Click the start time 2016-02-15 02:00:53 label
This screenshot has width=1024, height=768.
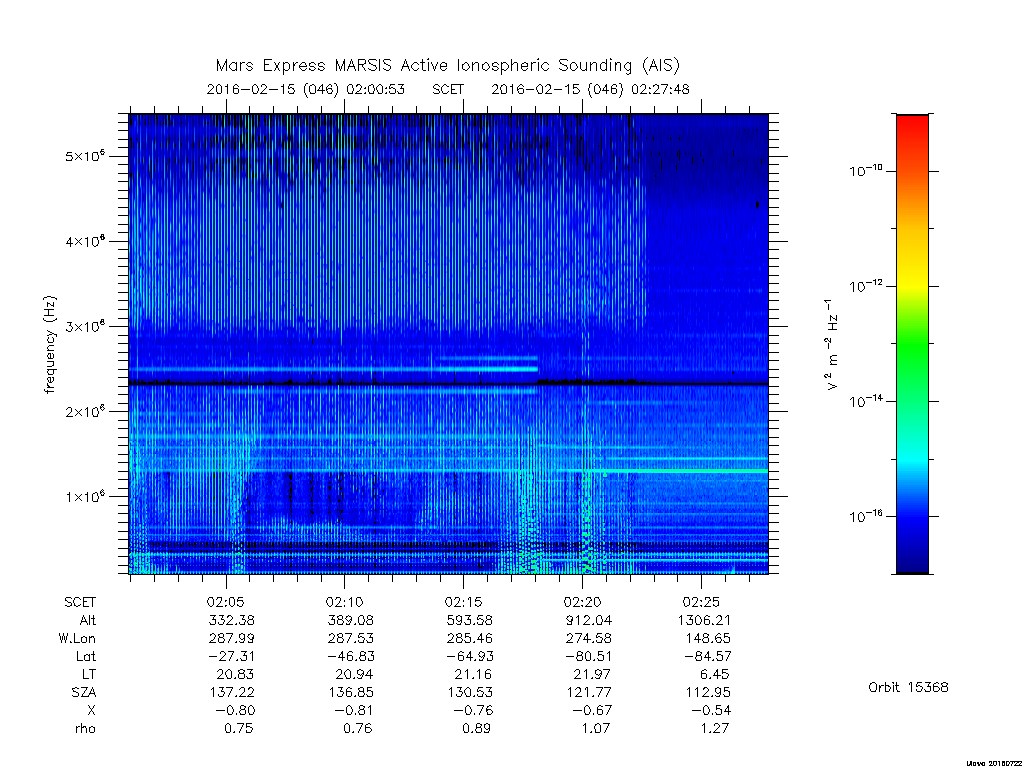point(306,89)
